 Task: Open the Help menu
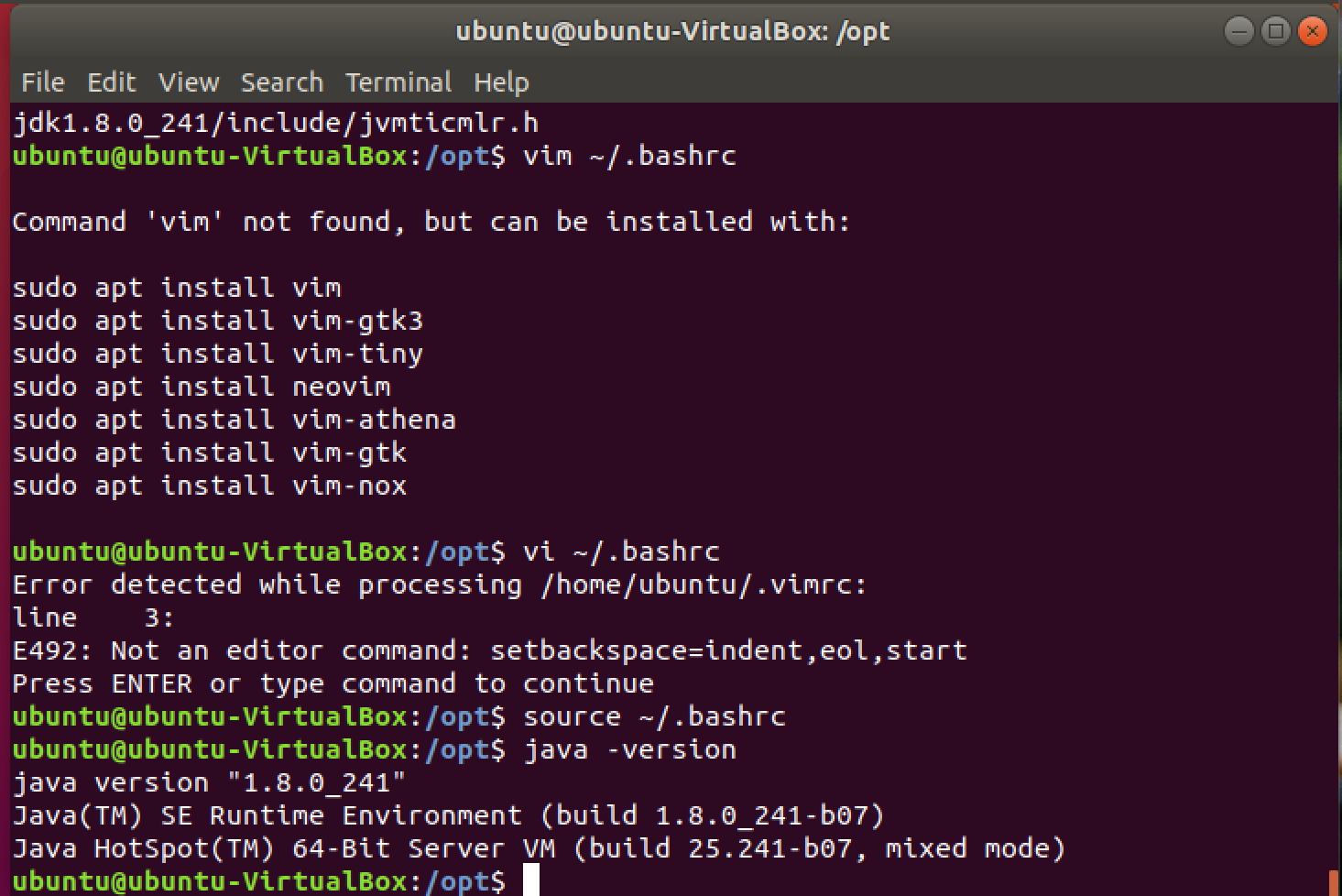click(501, 82)
